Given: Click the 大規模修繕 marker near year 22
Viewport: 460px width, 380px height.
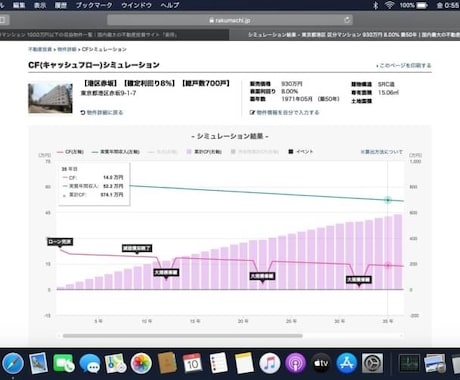Looking at the screenshot, I should (262, 276).
